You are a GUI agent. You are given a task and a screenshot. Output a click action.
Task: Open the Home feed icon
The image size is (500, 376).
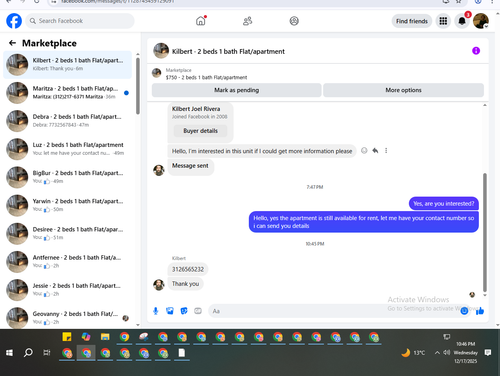[201, 21]
